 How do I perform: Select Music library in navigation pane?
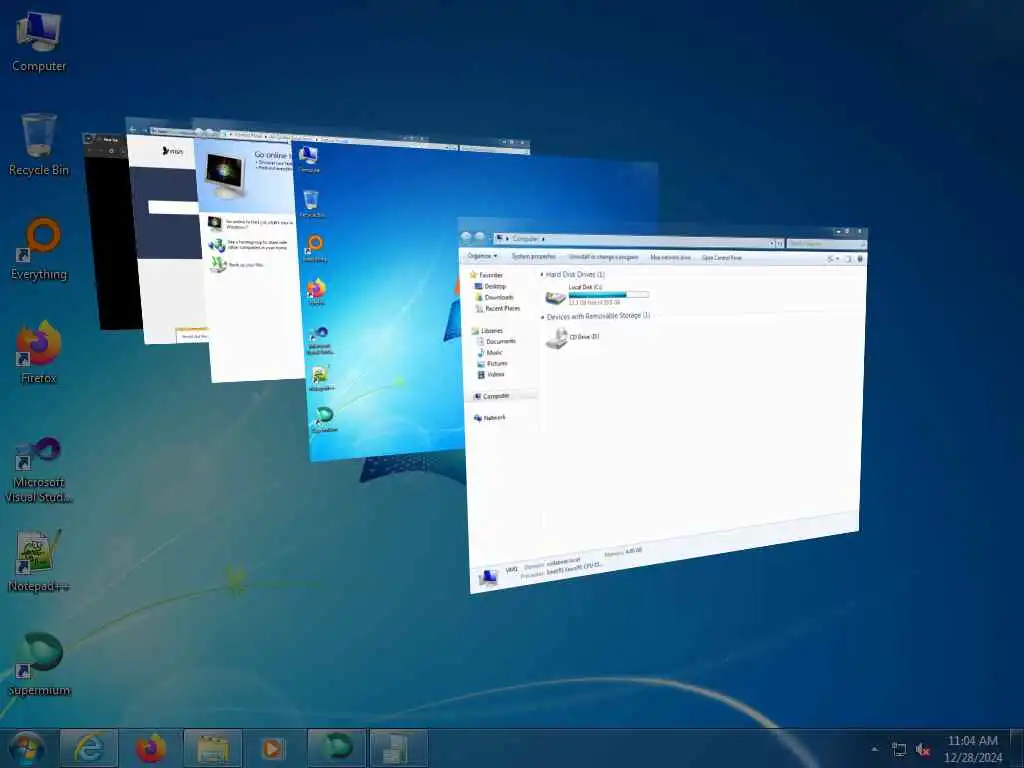[490, 353]
